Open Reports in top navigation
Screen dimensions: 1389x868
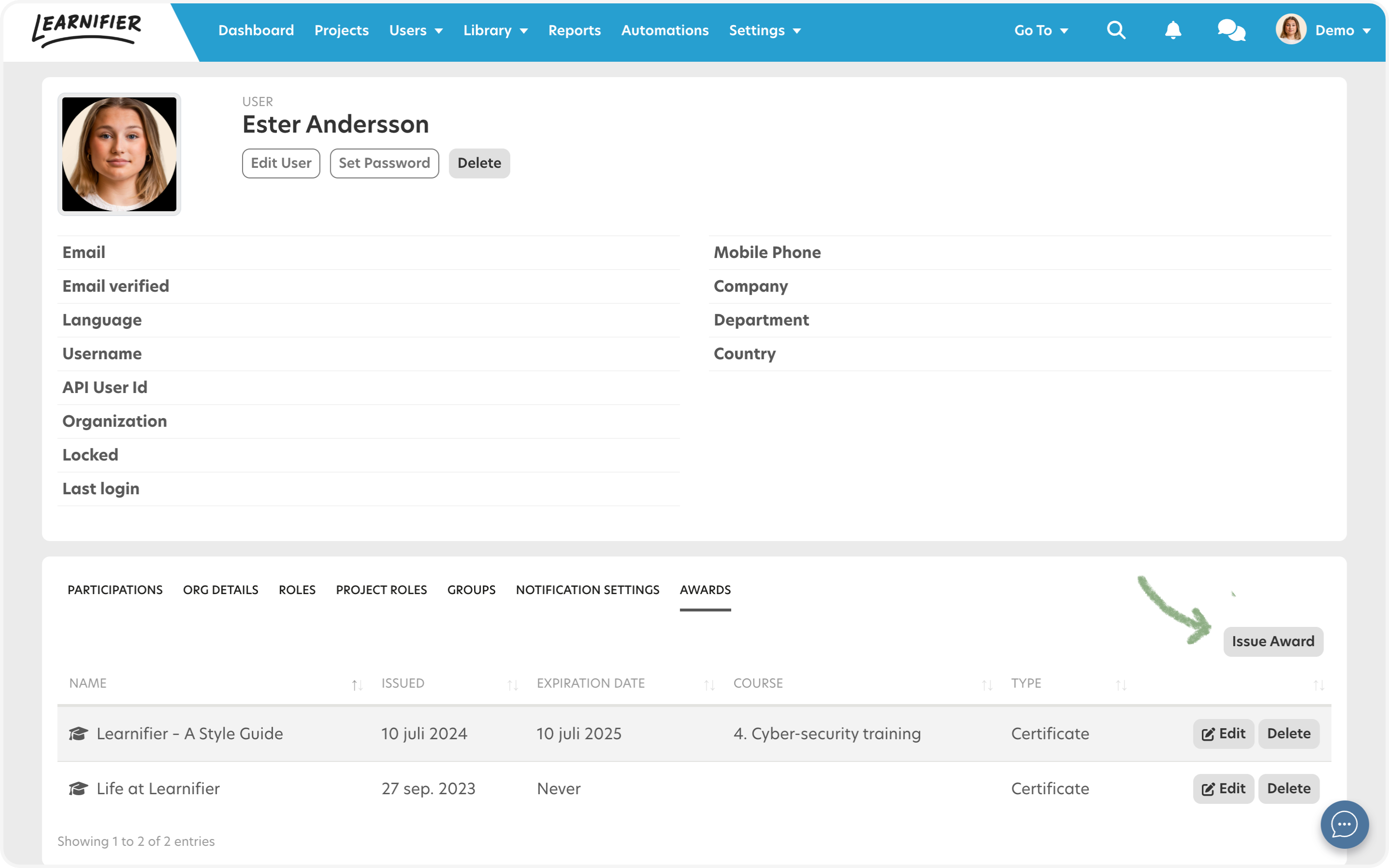tap(574, 30)
